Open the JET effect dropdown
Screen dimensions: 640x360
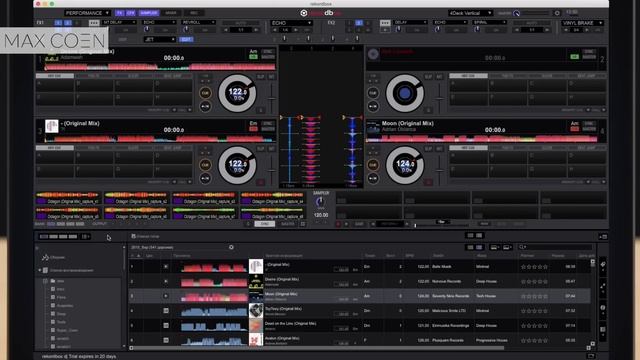pos(160,39)
